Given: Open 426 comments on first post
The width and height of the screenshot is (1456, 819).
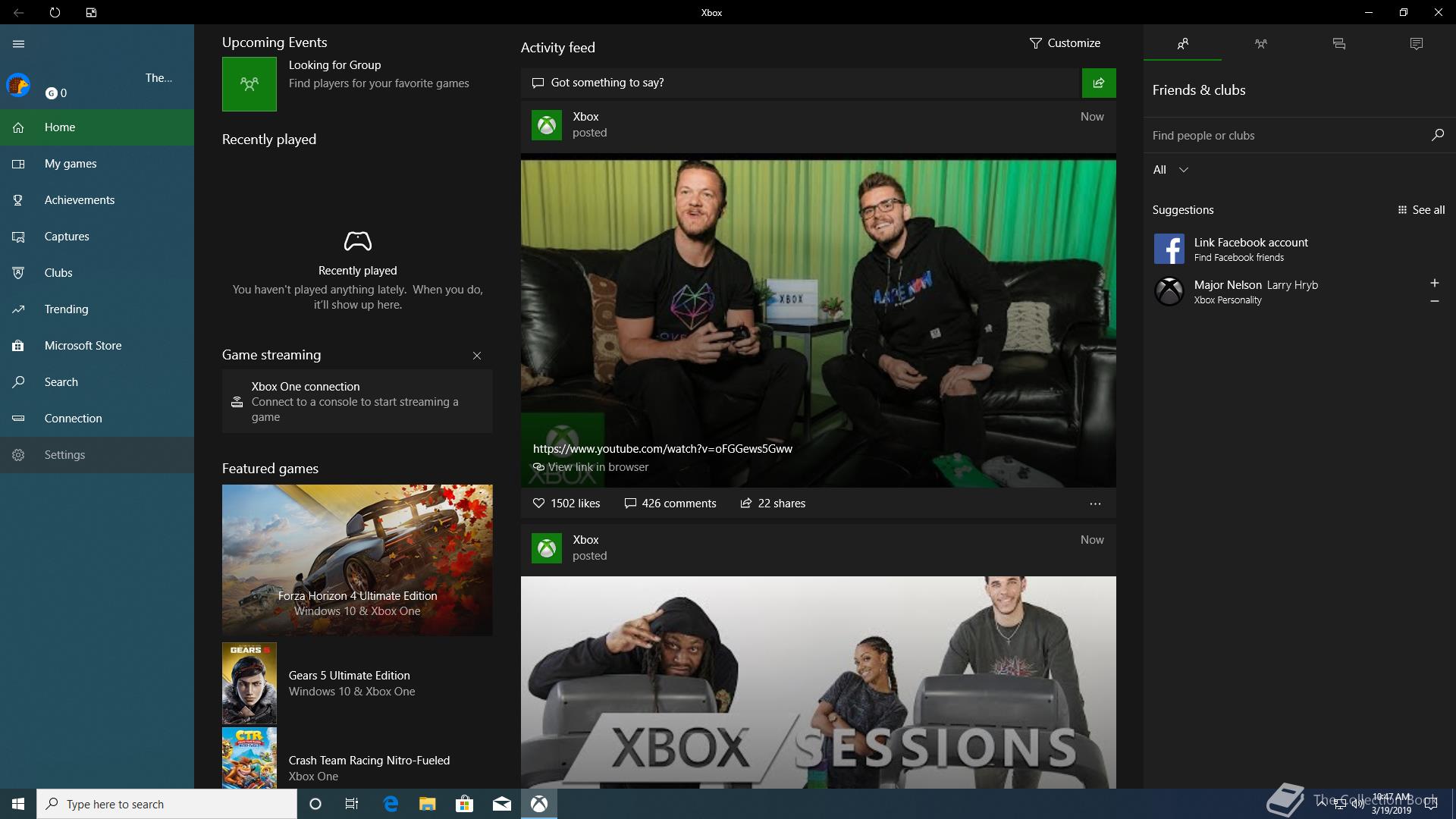Looking at the screenshot, I should [670, 504].
